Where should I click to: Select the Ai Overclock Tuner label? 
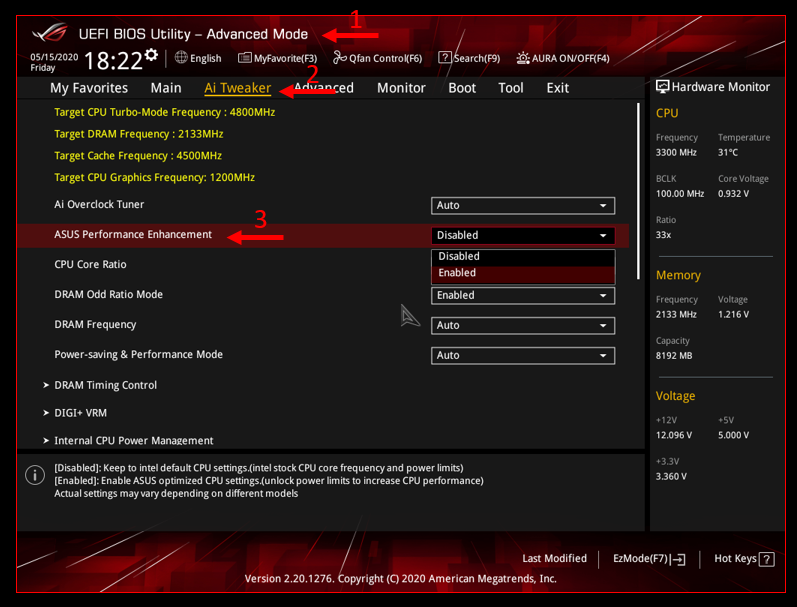click(x=99, y=204)
